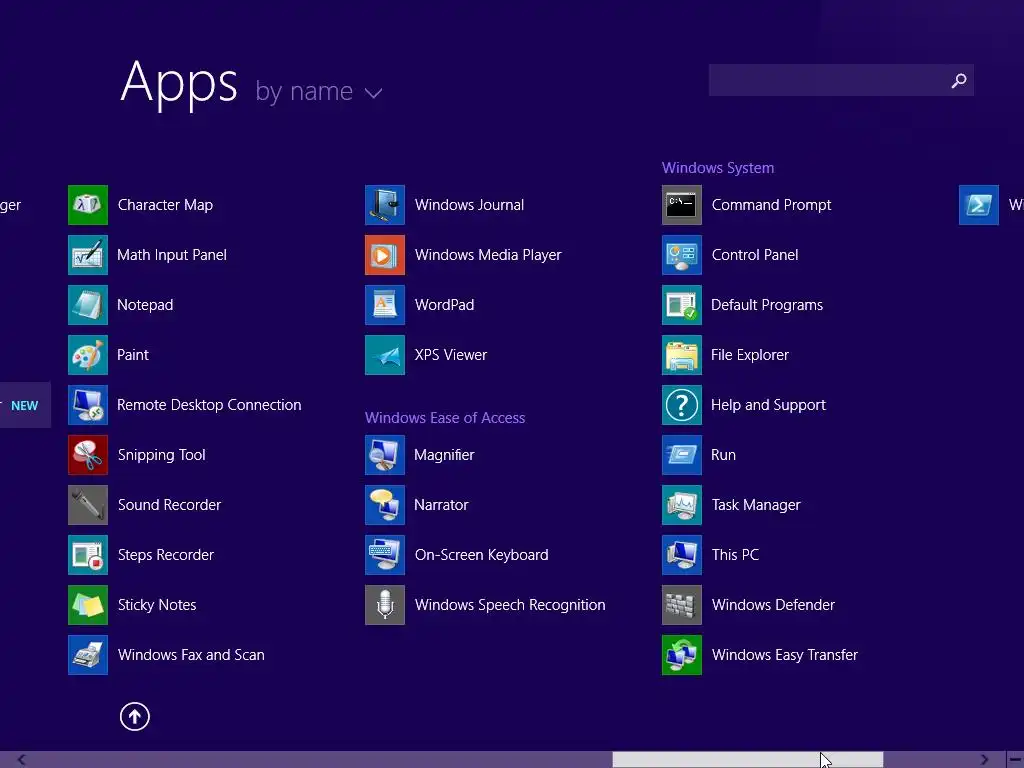
Task: Click the scrollbar right arrow
Action: [x=984, y=760]
